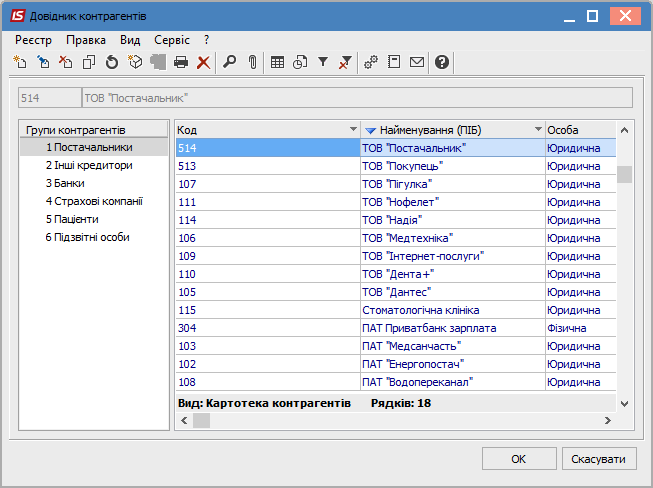Click the gears settings icon
The height and width of the screenshot is (488, 653).
[371, 62]
